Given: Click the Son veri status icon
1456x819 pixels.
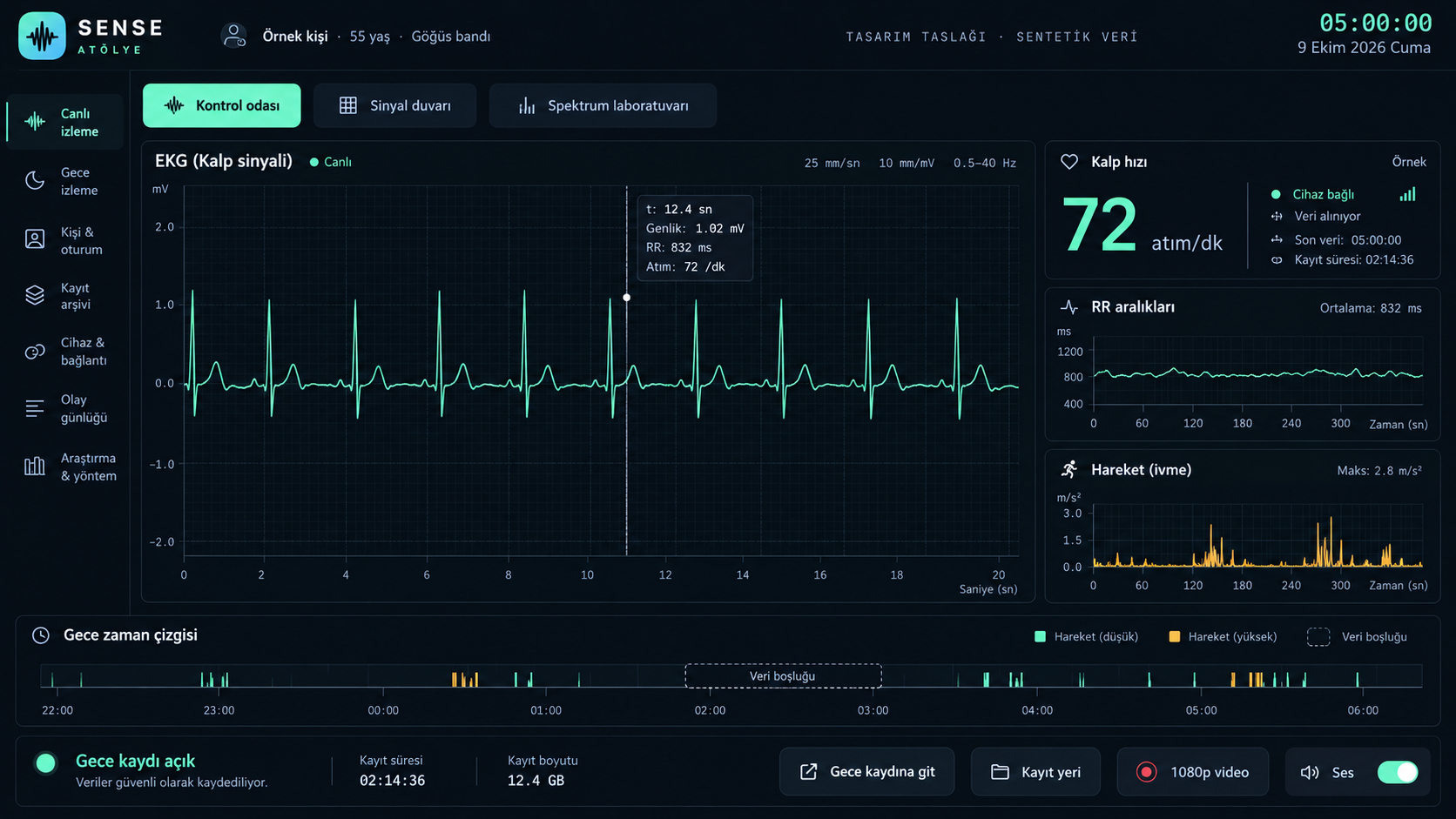Looking at the screenshot, I should point(1277,239).
